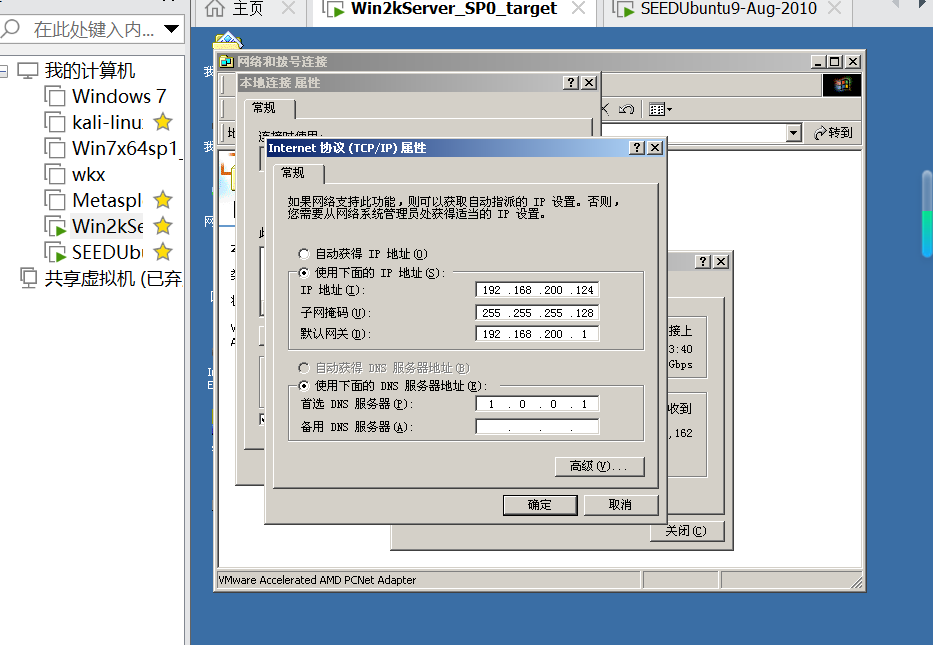
Task: Close the 网络和拨号连接 window
Action: (x=853, y=62)
